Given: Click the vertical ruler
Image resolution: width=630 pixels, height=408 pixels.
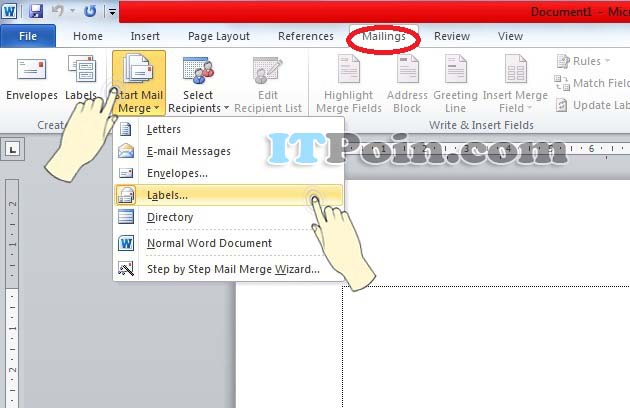Looking at the screenshot, I should click(x=12, y=293).
